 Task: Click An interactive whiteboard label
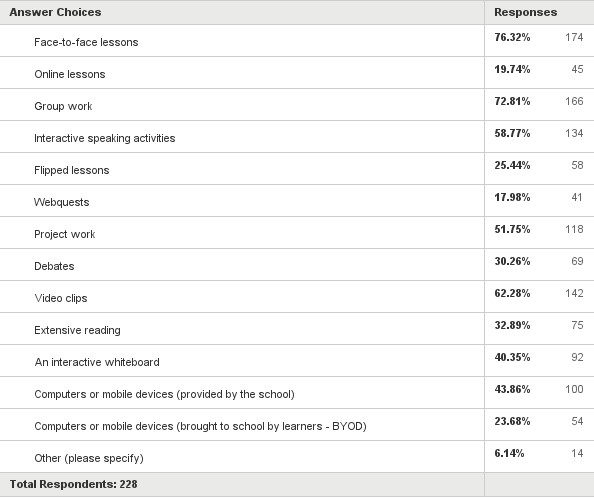tap(97, 362)
